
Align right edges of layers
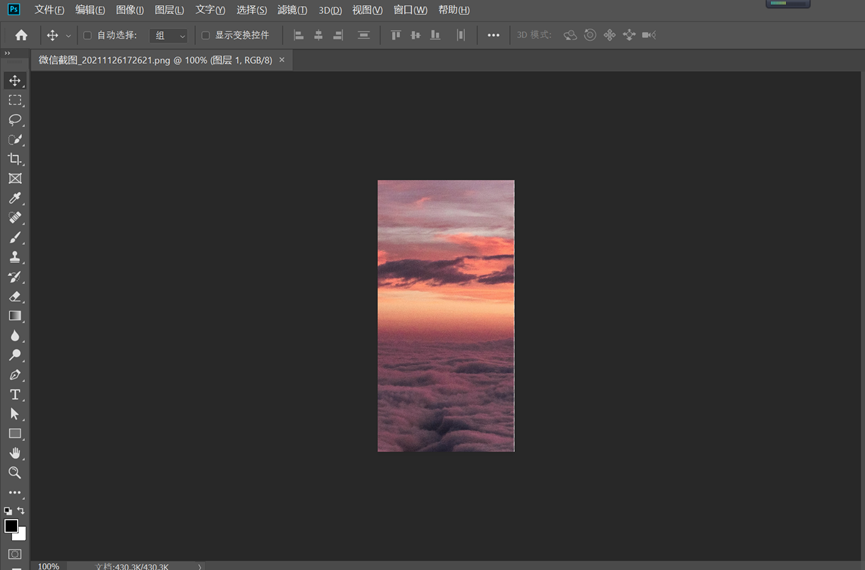tap(338, 35)
